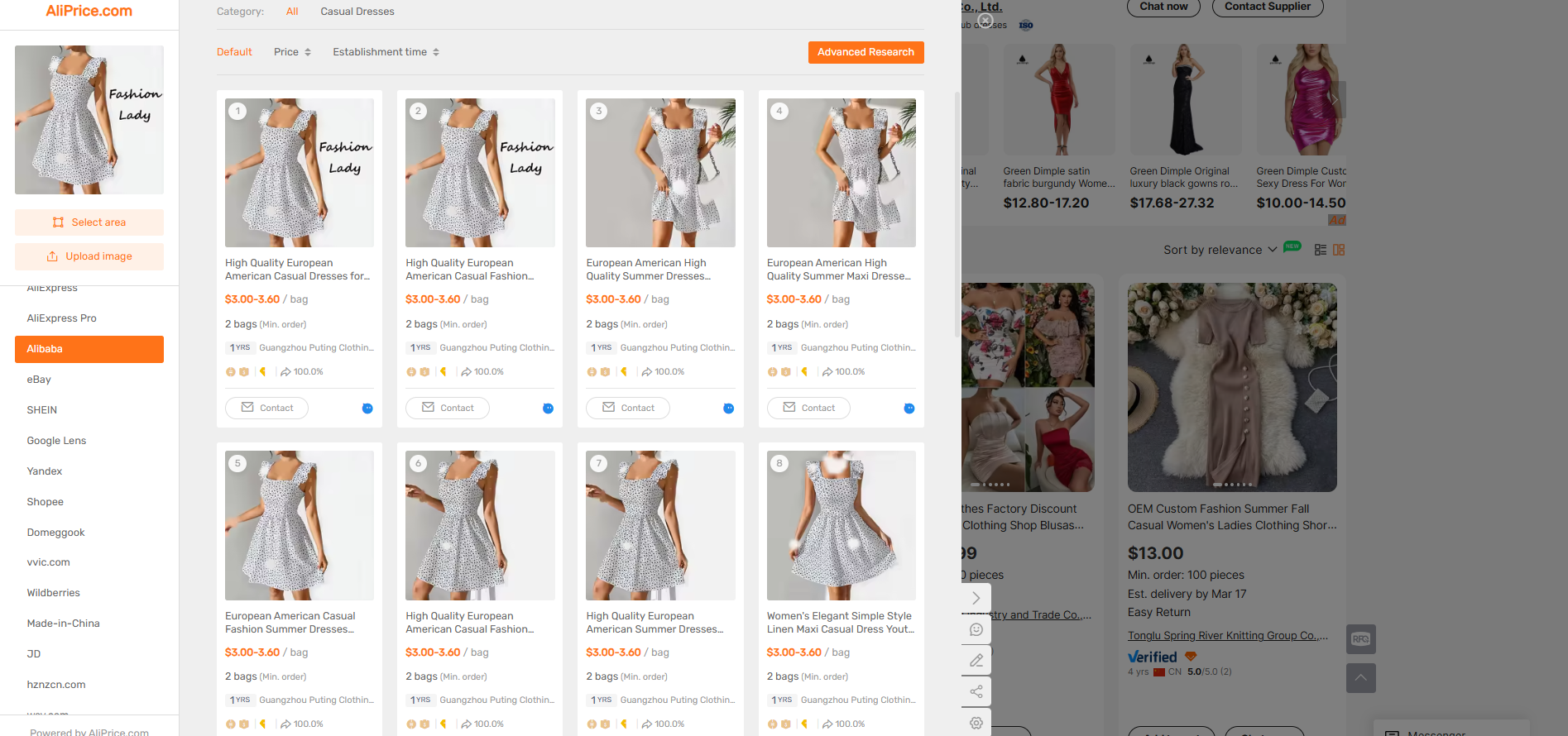
Task: Click the Upload image button
Action: pos(89,256)
